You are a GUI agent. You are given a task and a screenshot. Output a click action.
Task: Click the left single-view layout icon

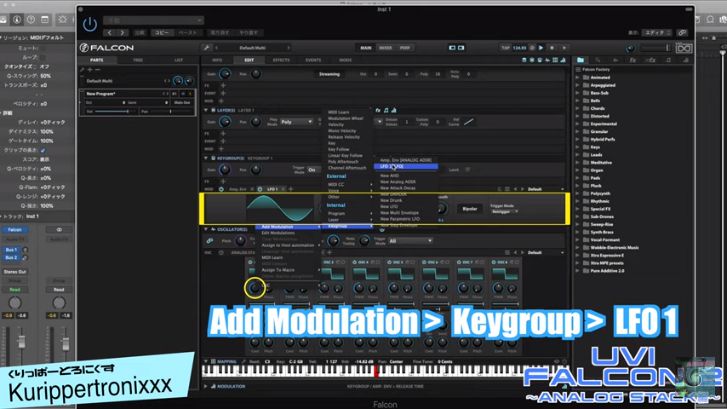coord(452,48)
